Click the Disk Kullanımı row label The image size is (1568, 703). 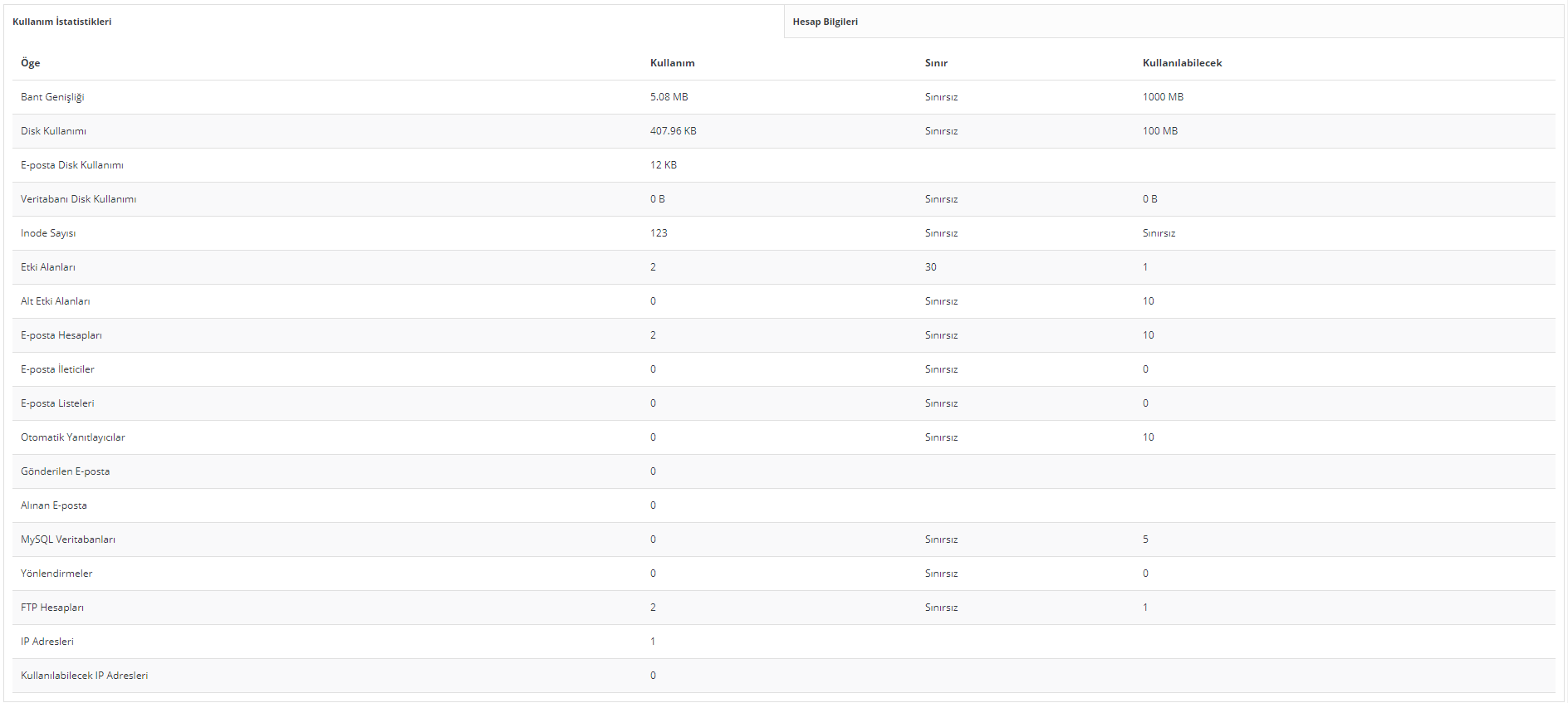[53, 131]
